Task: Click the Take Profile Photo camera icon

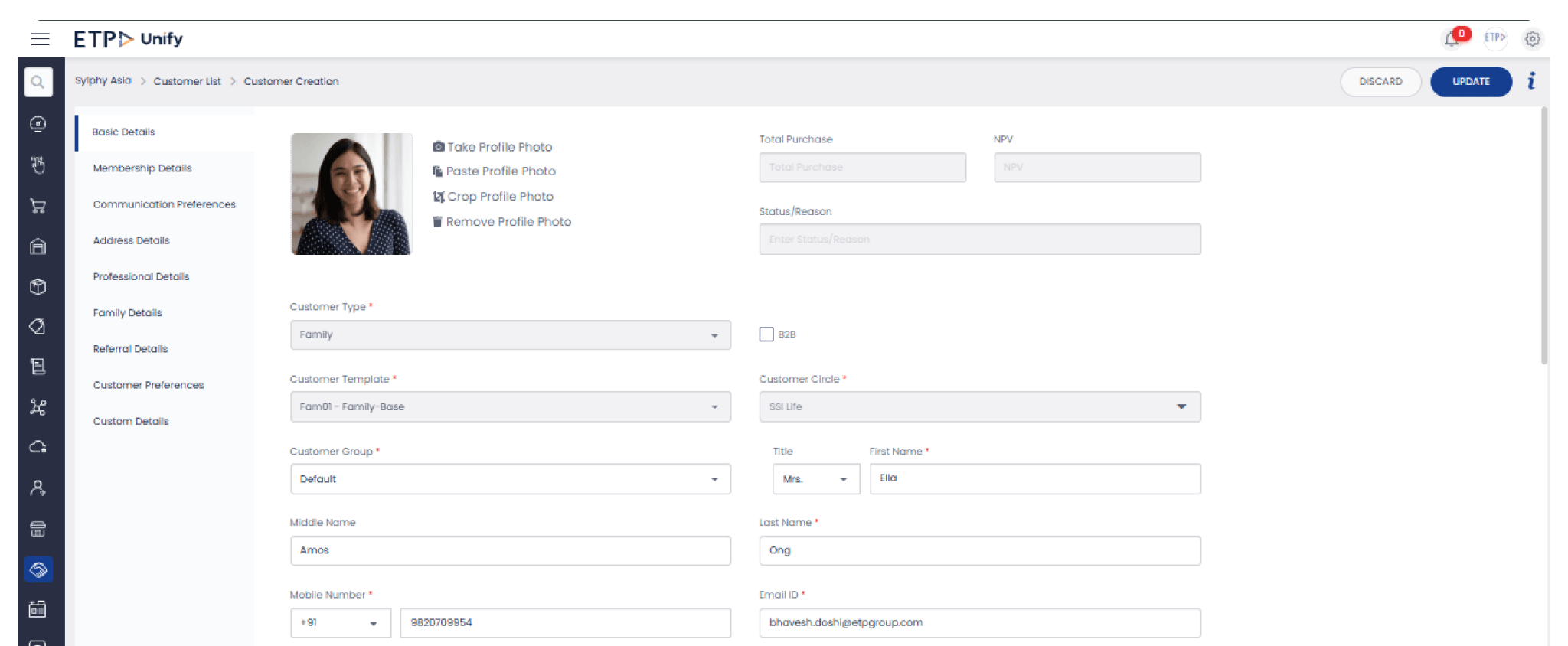Action: point(438,147)
